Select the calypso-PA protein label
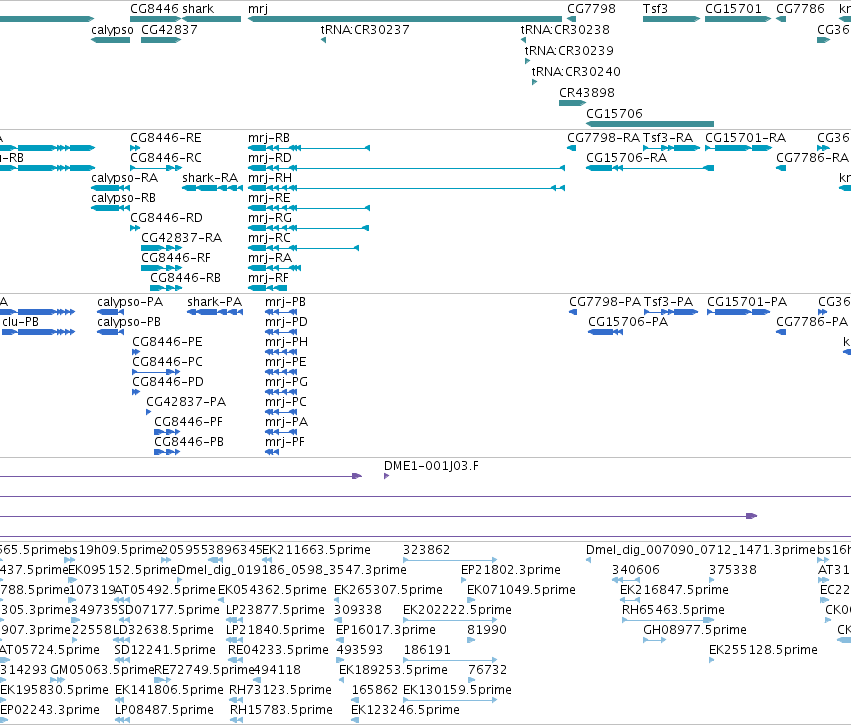The height and width of the screenshot is (725, 851). click(x=130, y=302)
